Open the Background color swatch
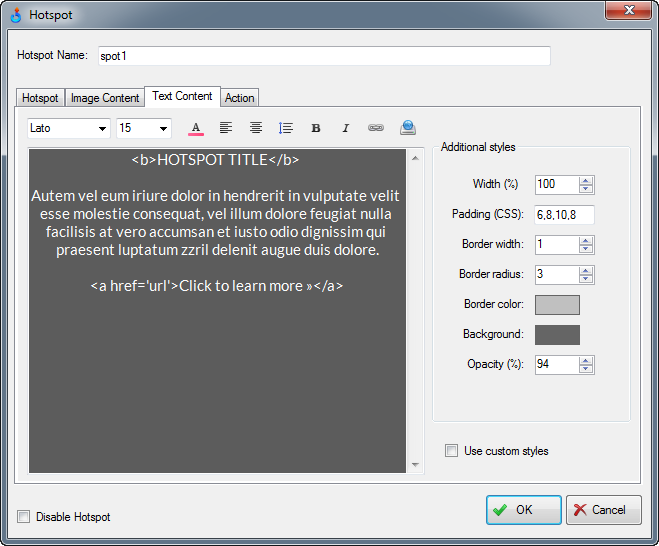The width and height of the screenshot is (659, 546). click(x=557, y=335)
